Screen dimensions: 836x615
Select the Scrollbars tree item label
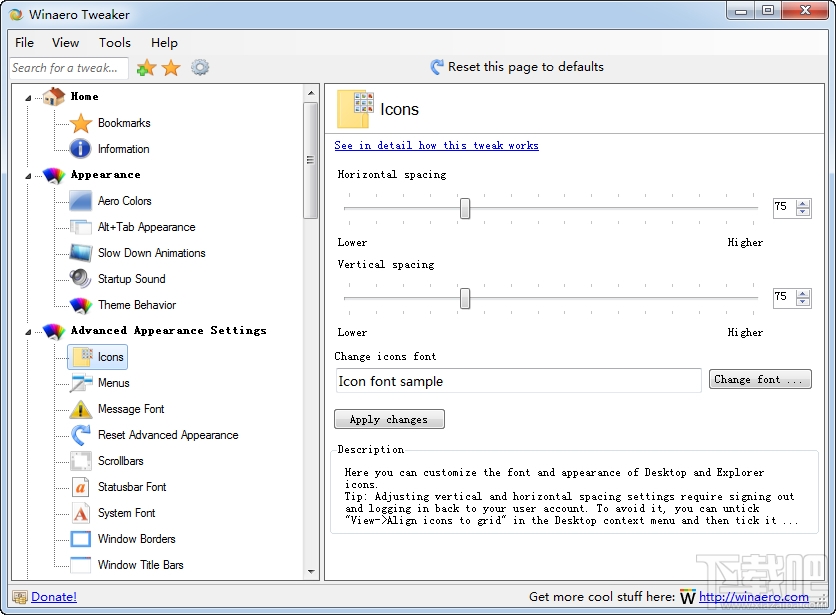[120, 461]
